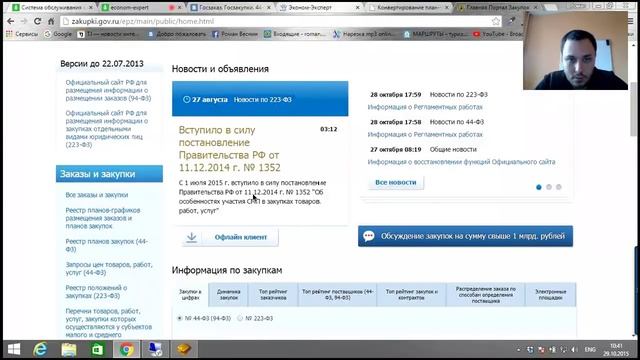640x360 pixels.
Task: Open Топ рейтинг поставщиков (44-ФЗ, 94-ФЗ) tab
Action: pyautogui.click(x=338, y=295)
